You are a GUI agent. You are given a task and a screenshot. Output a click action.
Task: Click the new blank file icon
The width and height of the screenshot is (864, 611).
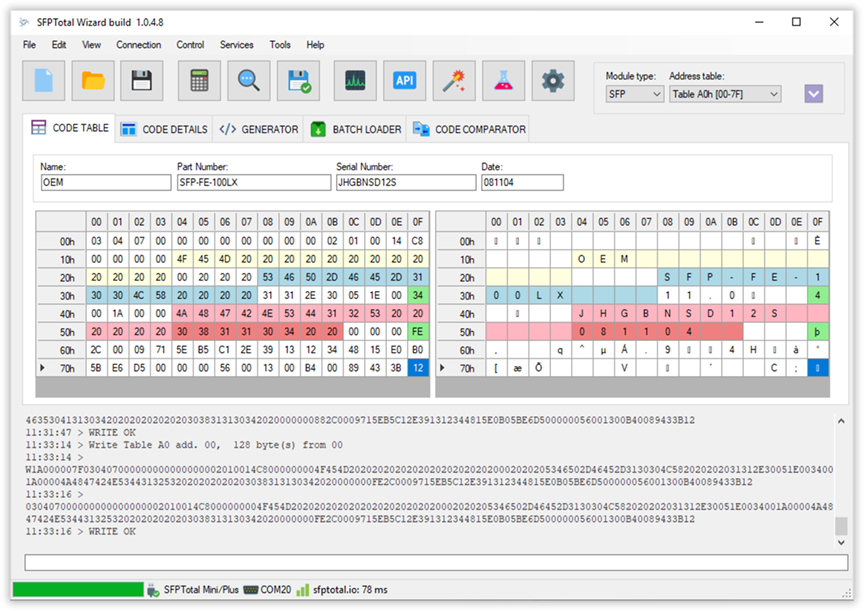tap(44, 81)
